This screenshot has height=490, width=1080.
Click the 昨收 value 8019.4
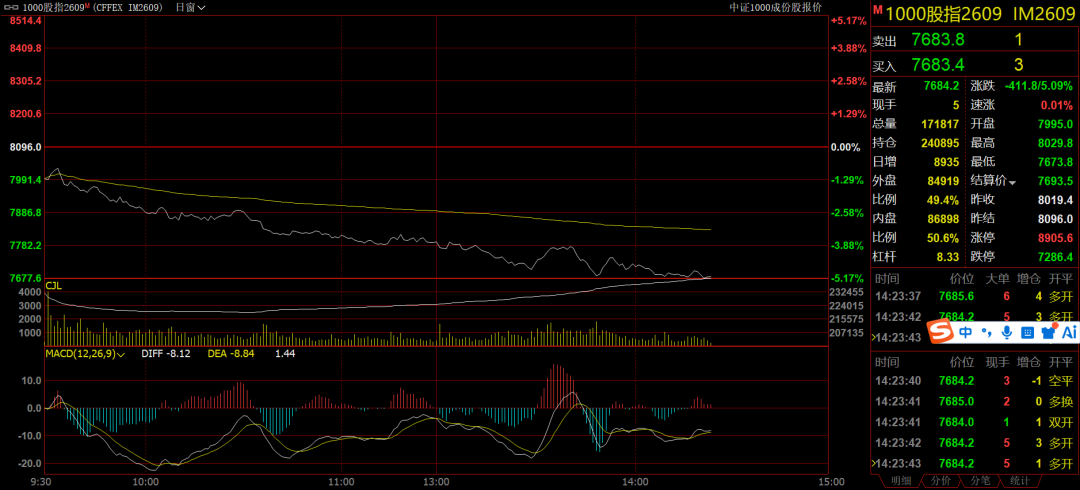(1055, 201)
